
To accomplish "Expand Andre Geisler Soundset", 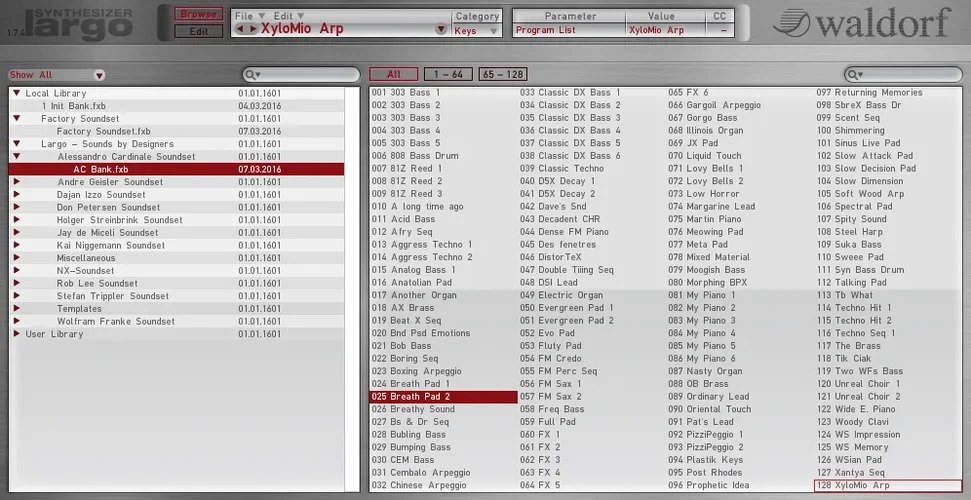I will [17, 182].
